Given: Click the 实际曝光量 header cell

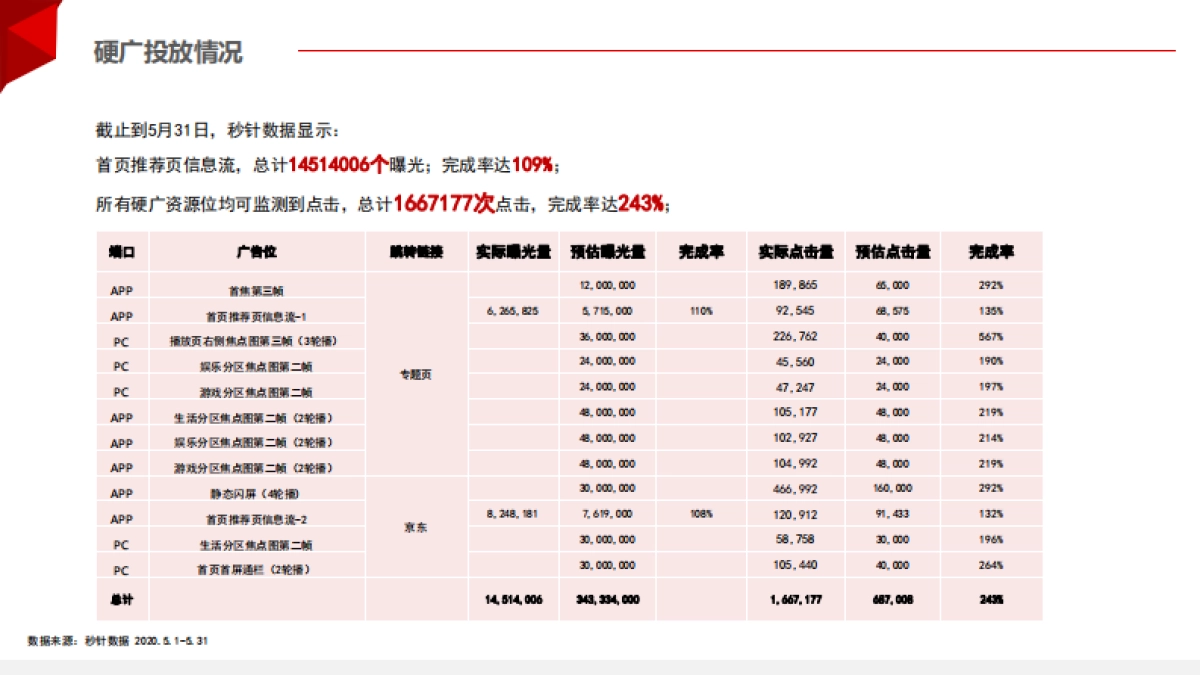Looking at the screenshot, I should tap(510, 253).
